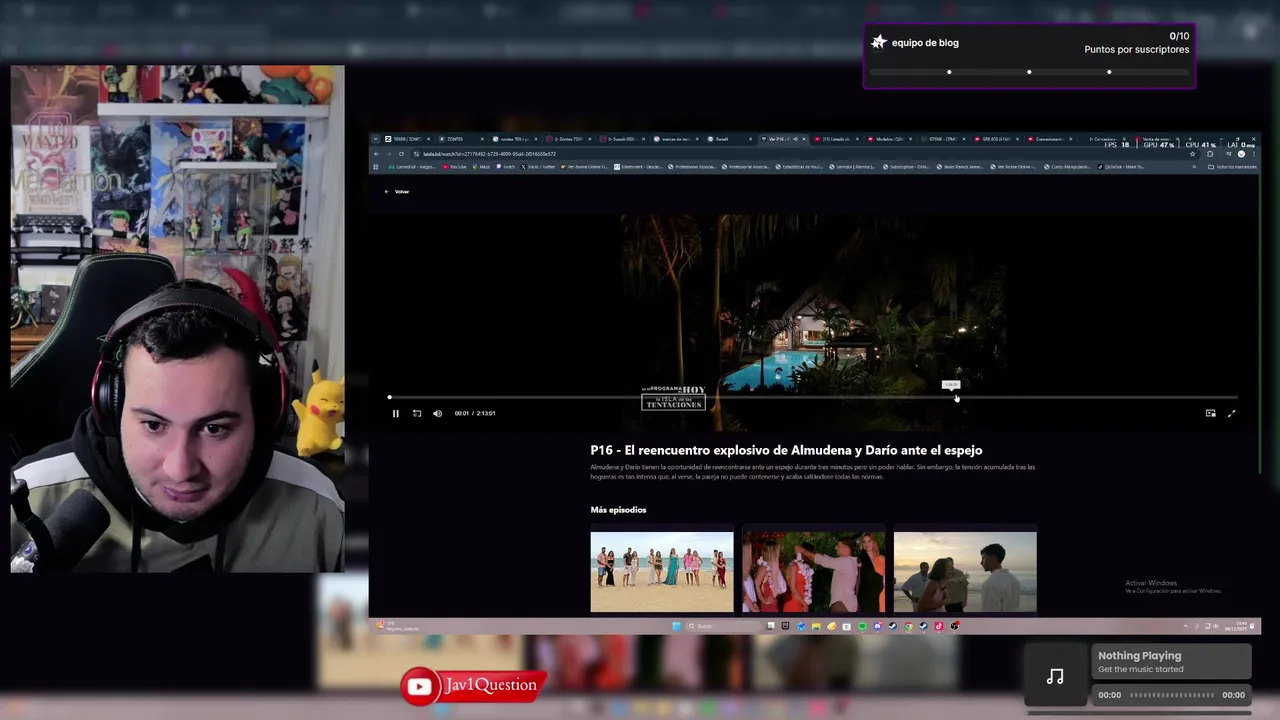Viewport: 1280px width, 720px height.
Task: Open the Todos los marcadores folder
Action: click(1232, 166)
